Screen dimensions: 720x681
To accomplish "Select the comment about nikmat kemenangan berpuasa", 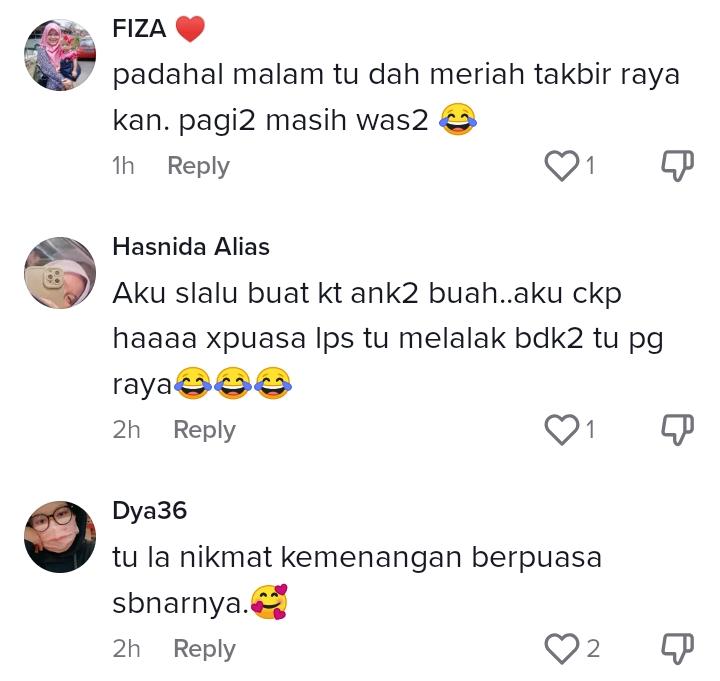I will pos(357,580).
